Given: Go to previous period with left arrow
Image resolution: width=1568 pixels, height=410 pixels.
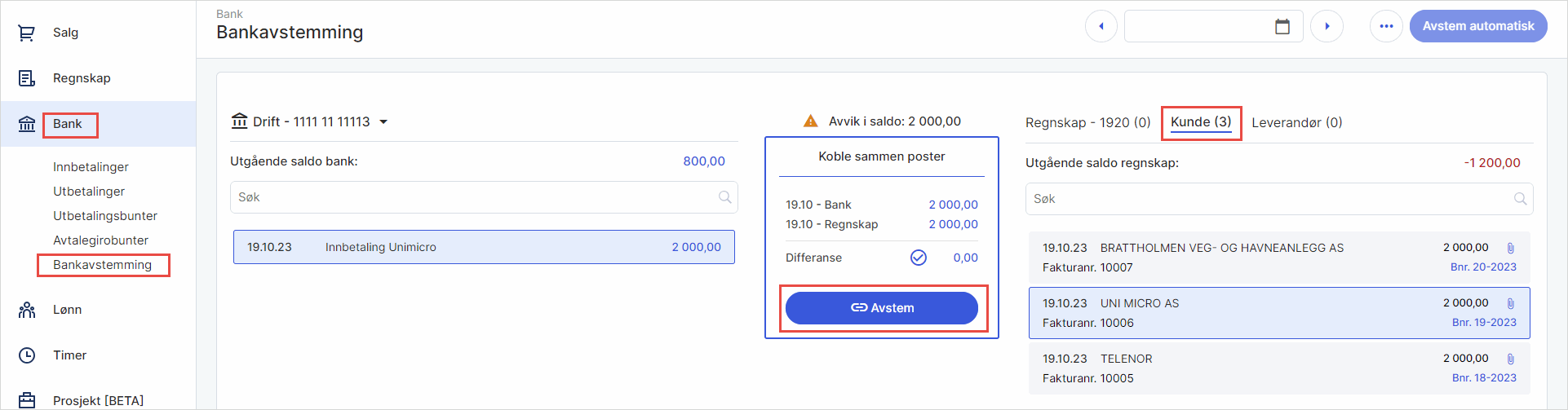Looking at the screenshot, I should [x=1101, y=27].
